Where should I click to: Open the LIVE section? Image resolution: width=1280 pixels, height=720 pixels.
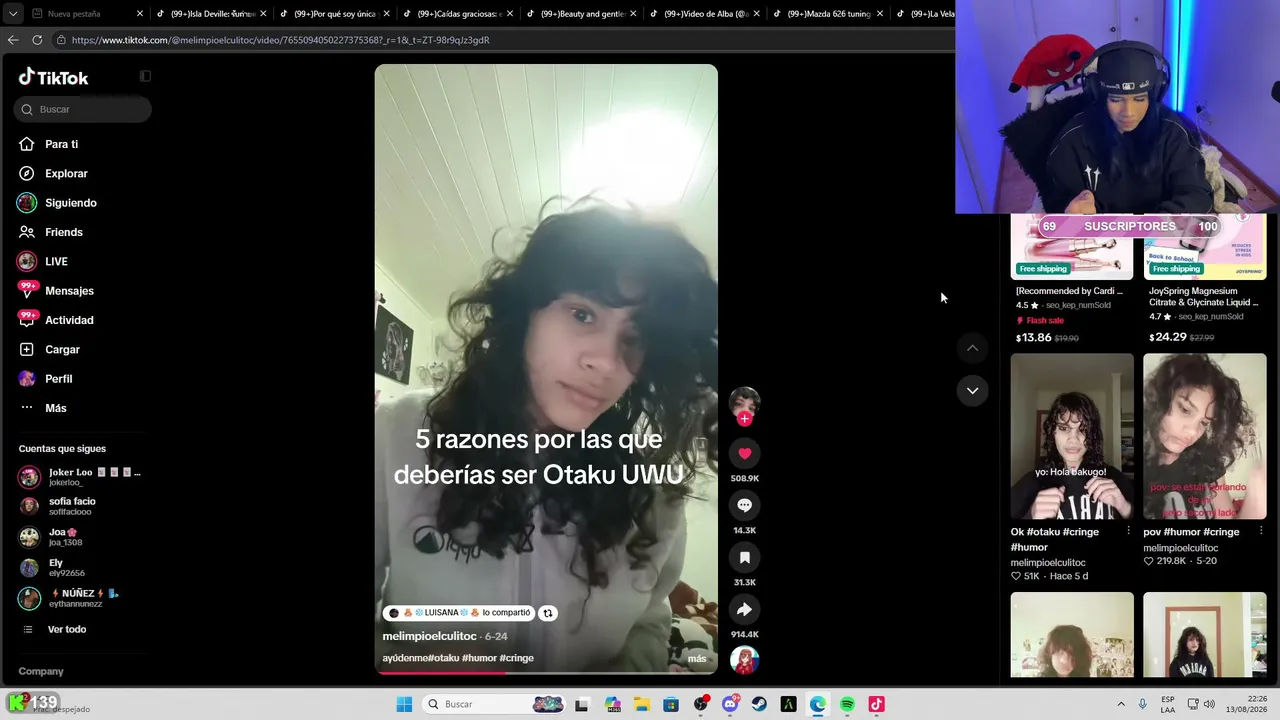point(56,262)
